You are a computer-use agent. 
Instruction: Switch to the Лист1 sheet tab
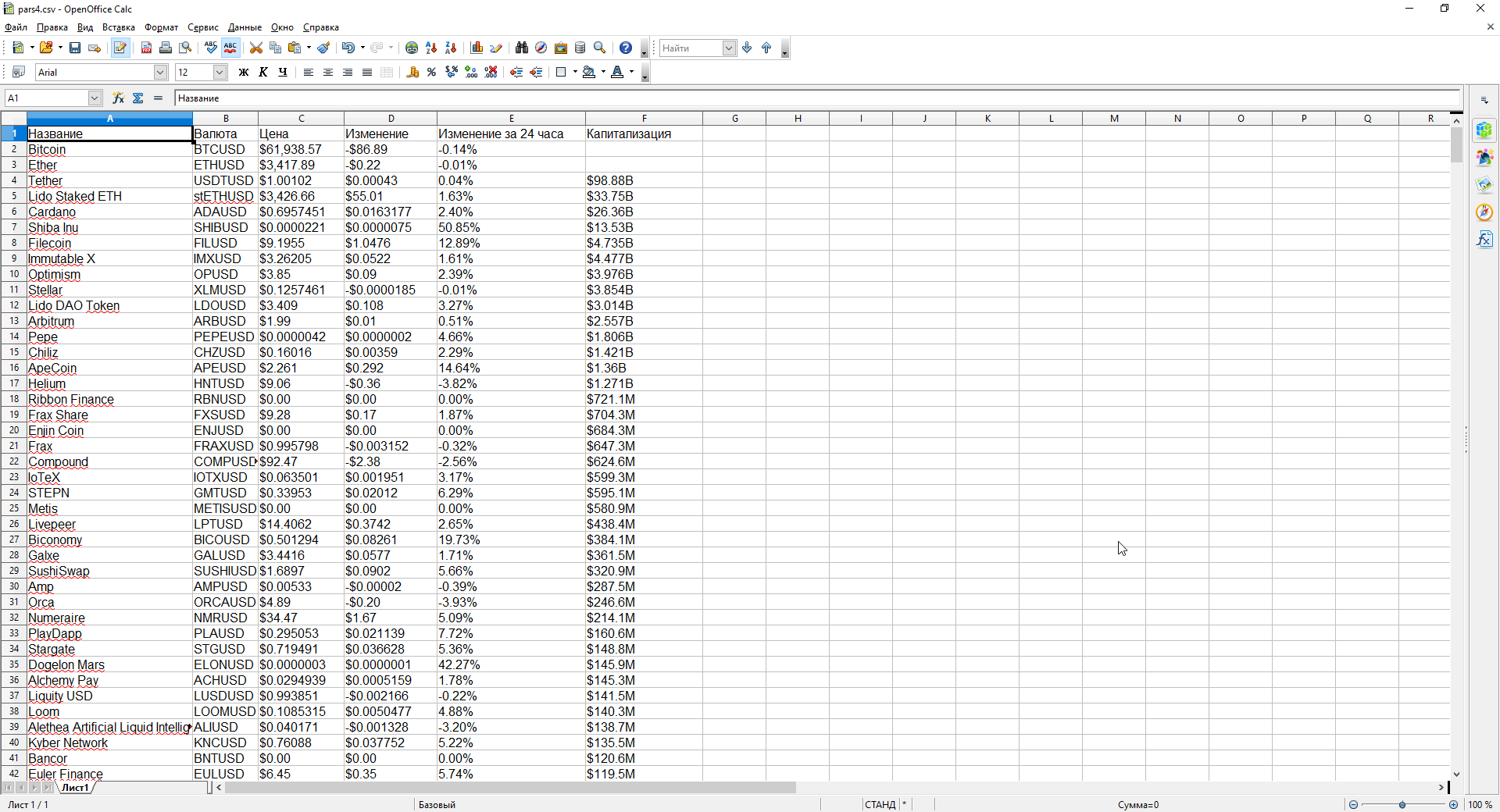75,788
